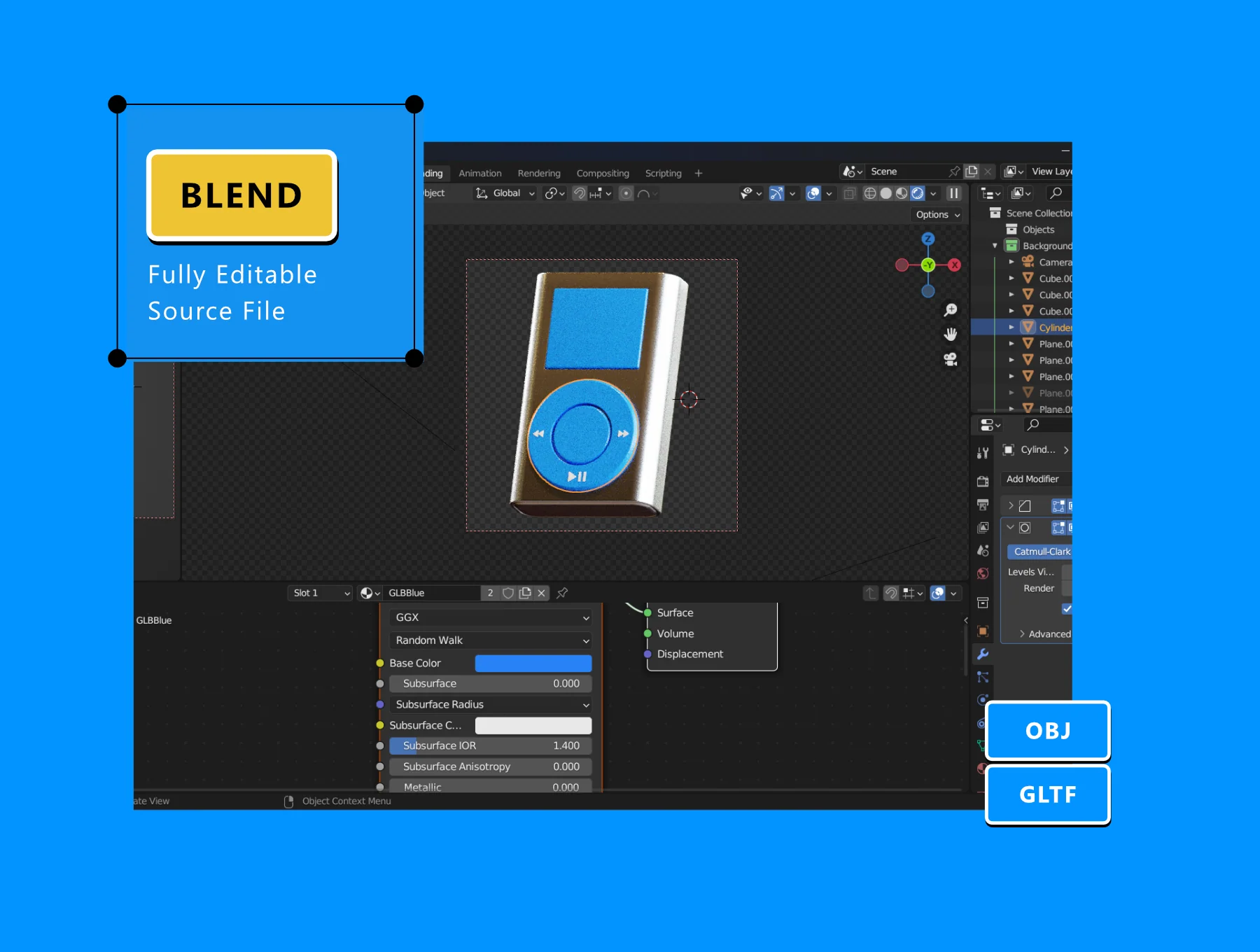Click the new scene icon beside Scene
The image size is (1260, 952).
click(x=972, y=171)
